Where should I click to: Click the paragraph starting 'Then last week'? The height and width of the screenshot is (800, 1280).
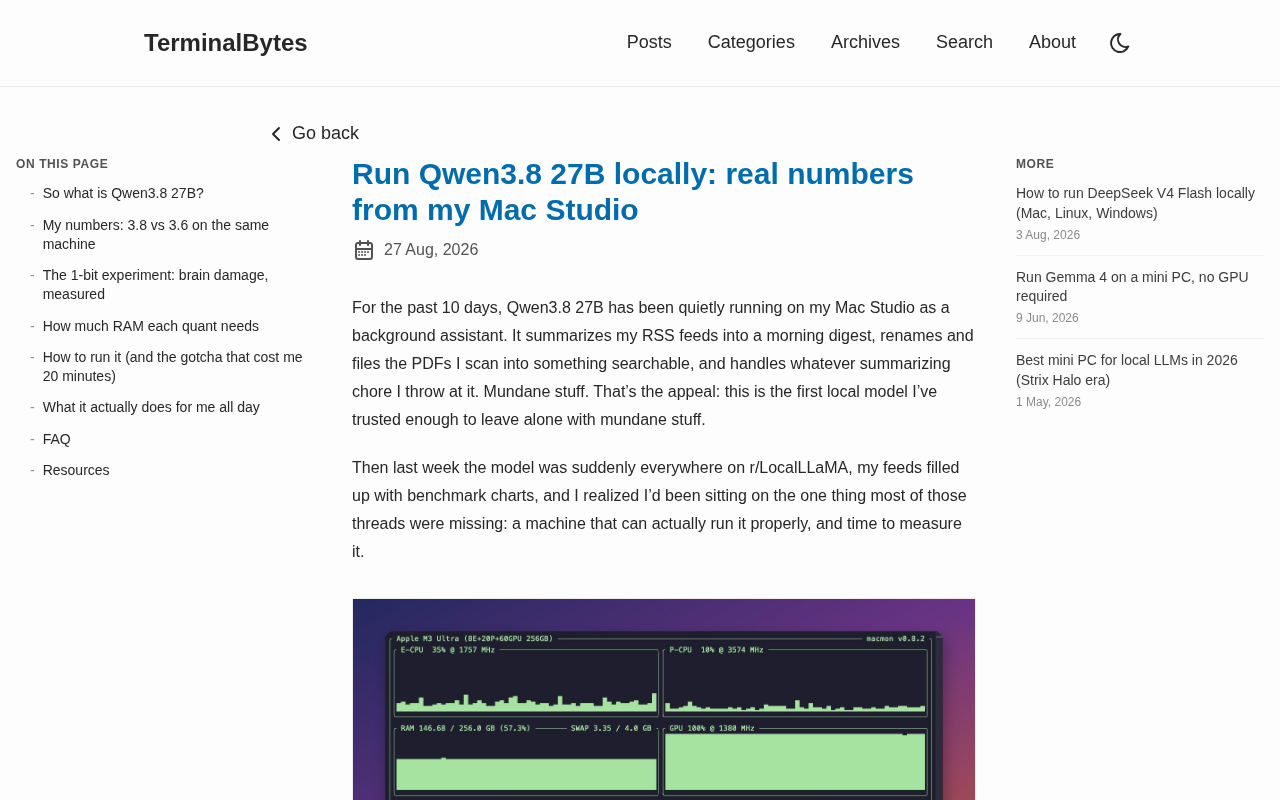(x=659, y=509)
